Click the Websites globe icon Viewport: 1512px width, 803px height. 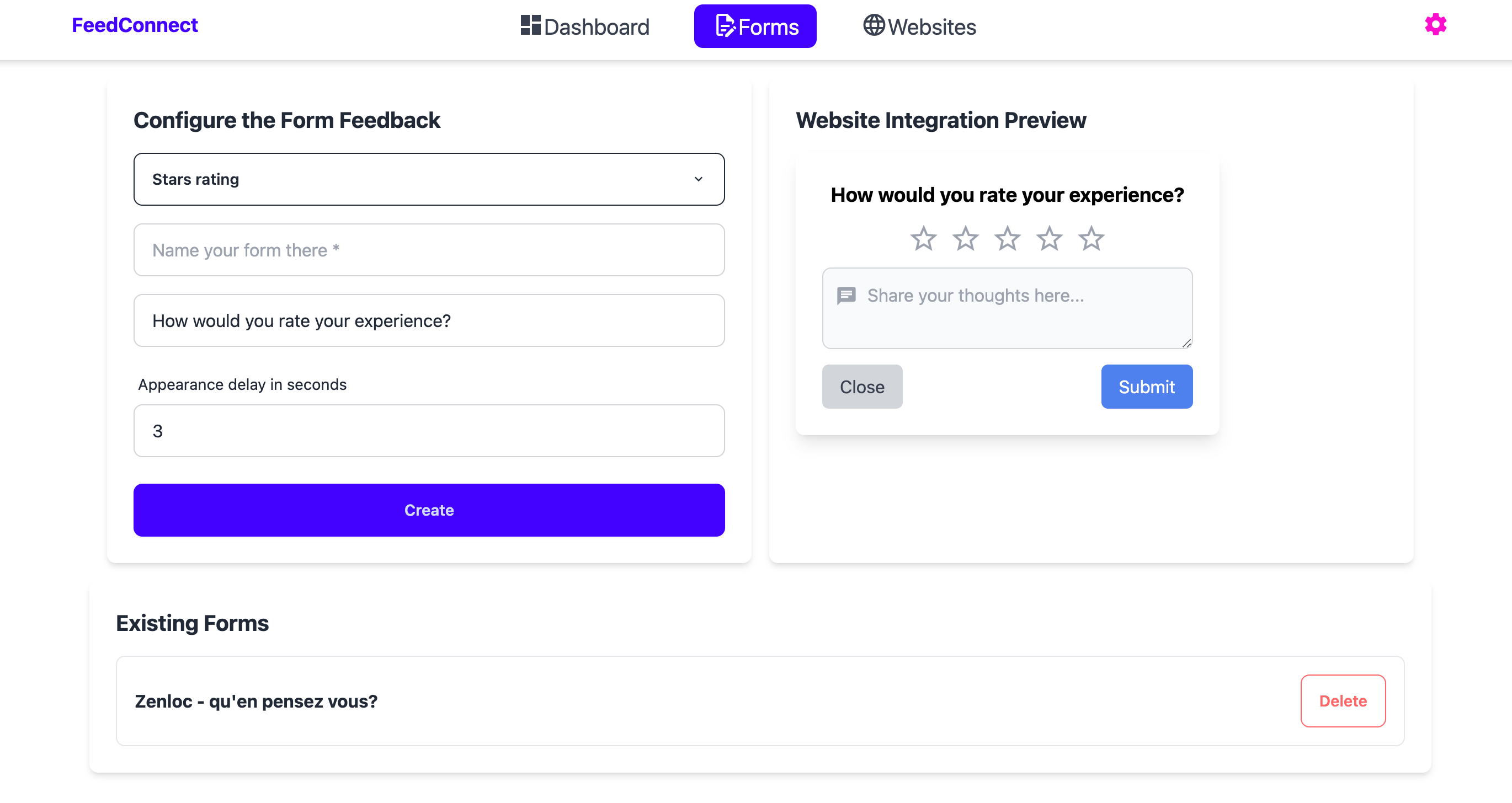[x=874, y=25]
